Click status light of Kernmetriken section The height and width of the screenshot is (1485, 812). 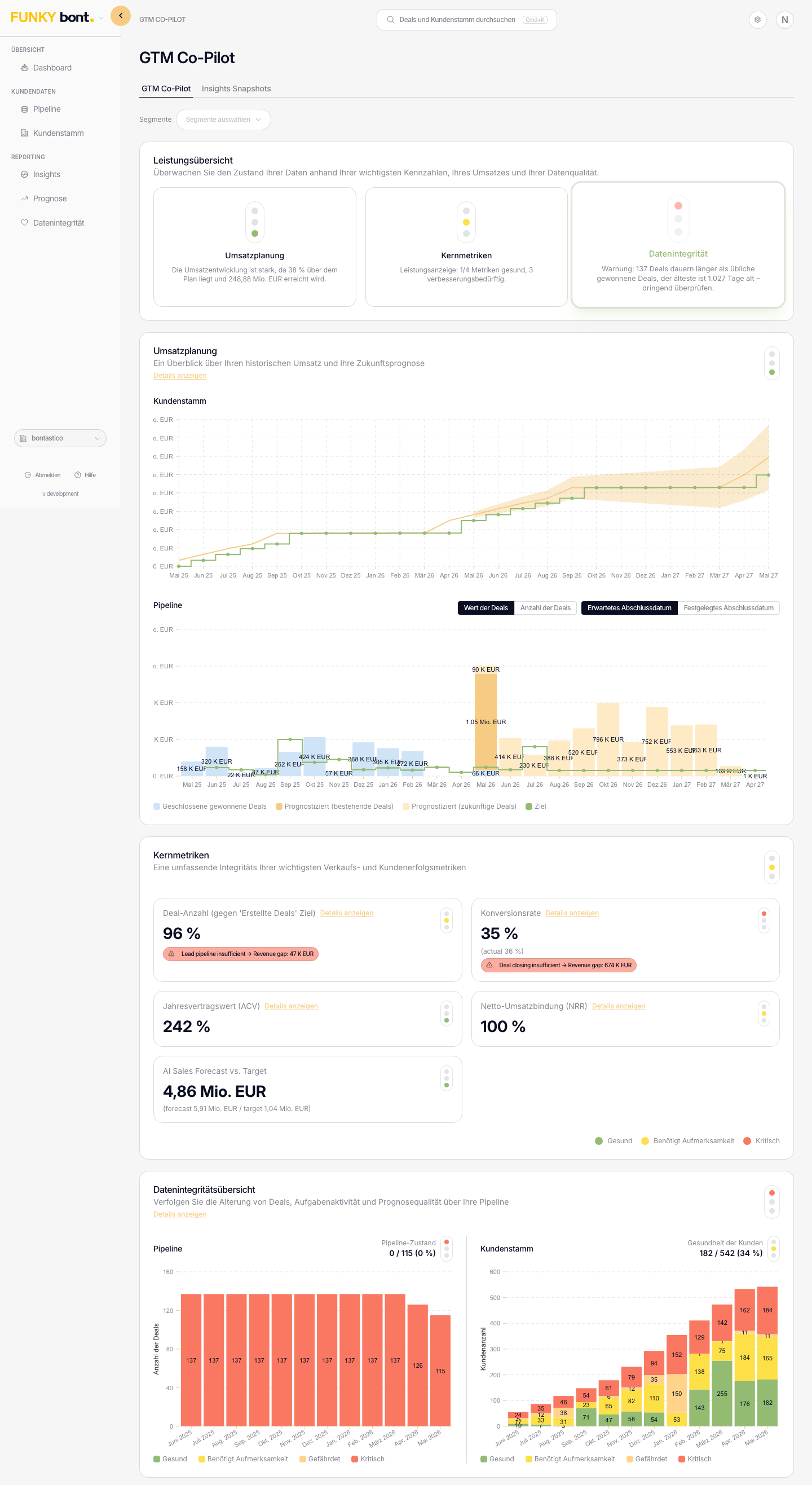(771, 867)
